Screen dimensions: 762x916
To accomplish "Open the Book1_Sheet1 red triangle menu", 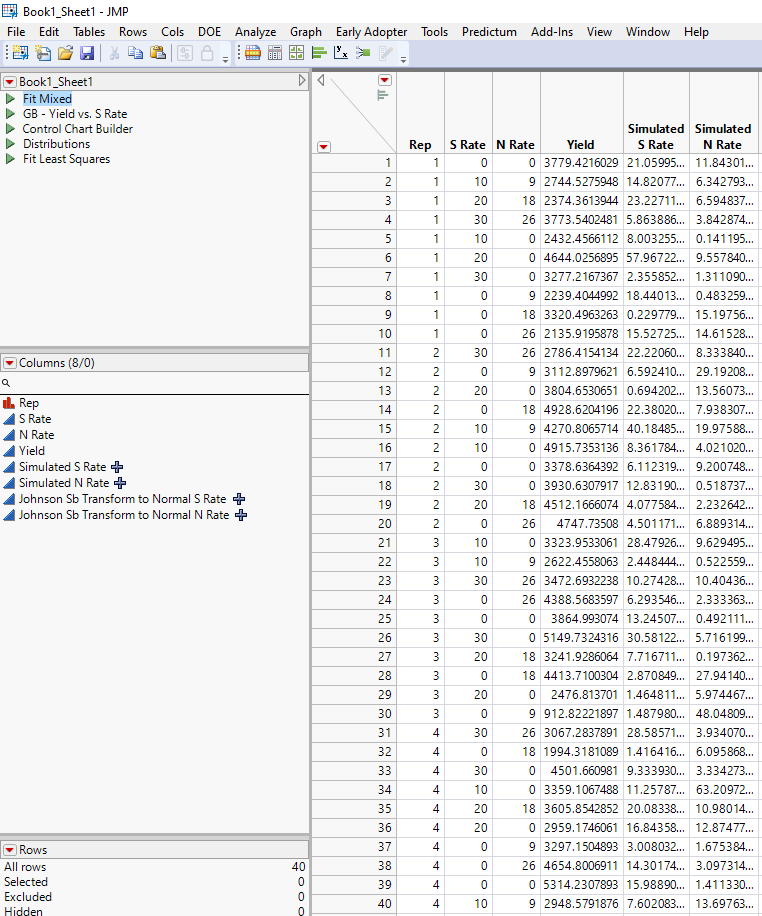I will pyautogui.click(x=10, y=81).
